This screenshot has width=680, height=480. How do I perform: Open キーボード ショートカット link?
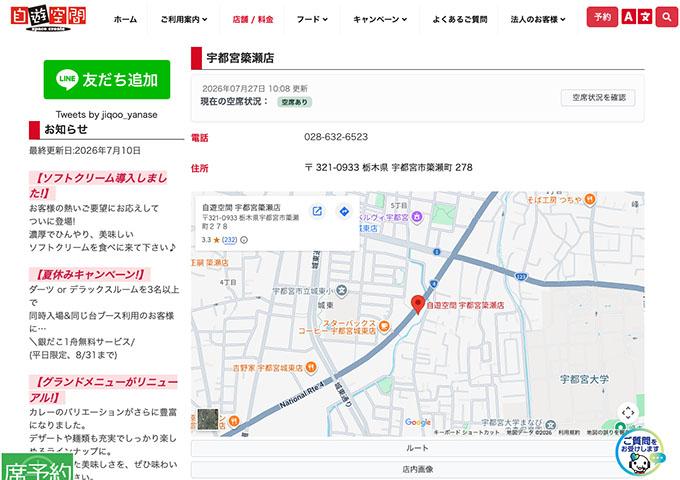point(467,432)
